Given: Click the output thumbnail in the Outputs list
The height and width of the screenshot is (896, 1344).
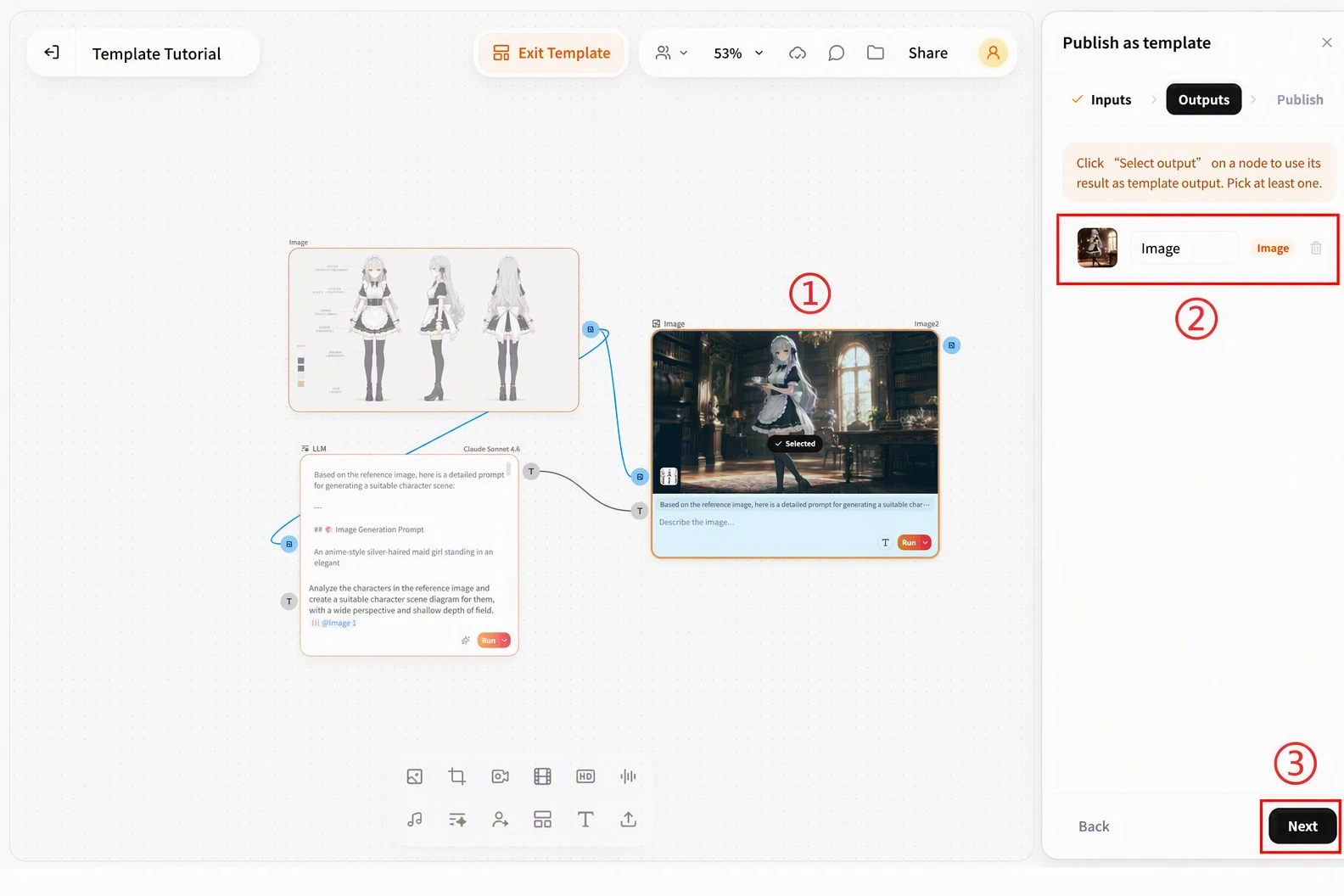Looking at the screenshot, I should point(1097,248).
